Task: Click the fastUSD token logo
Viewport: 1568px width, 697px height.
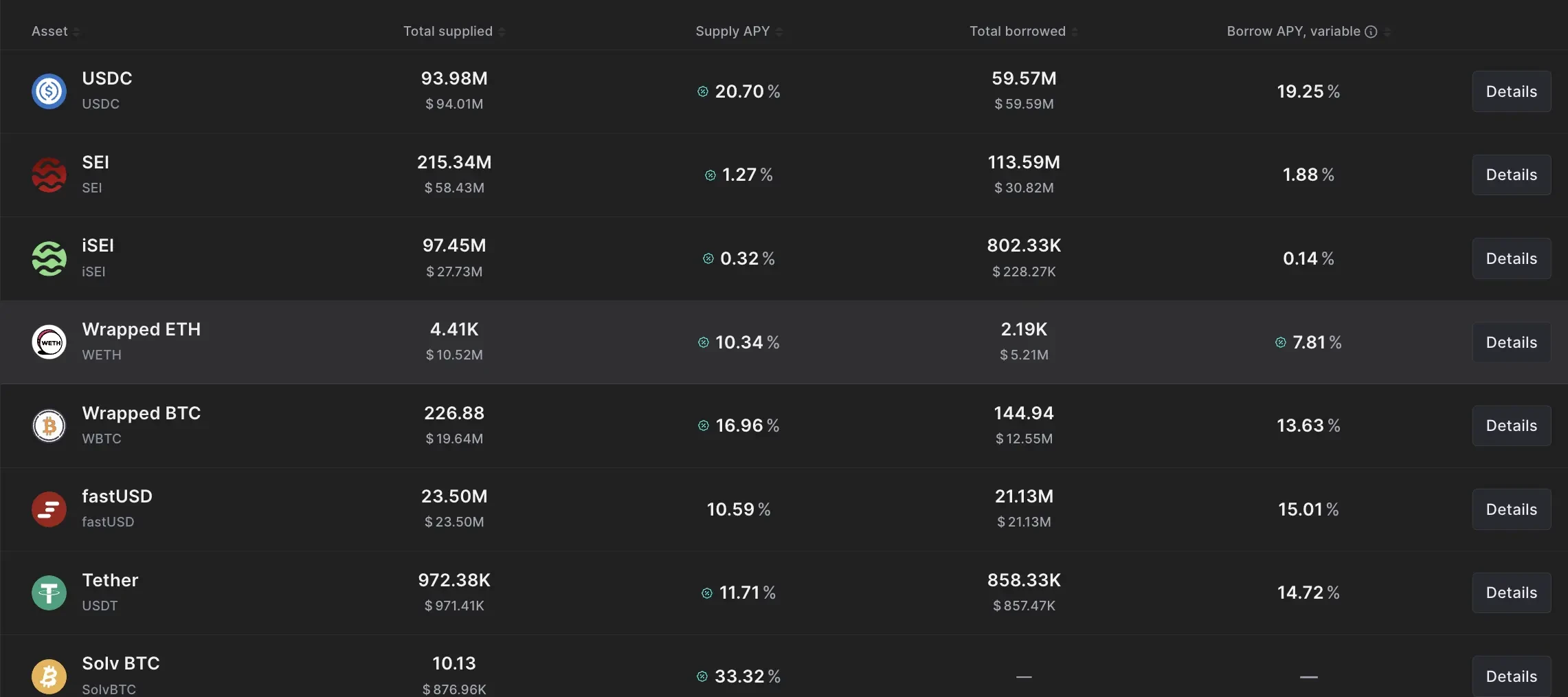Action: pyautogui.click(x=49, y=509)
